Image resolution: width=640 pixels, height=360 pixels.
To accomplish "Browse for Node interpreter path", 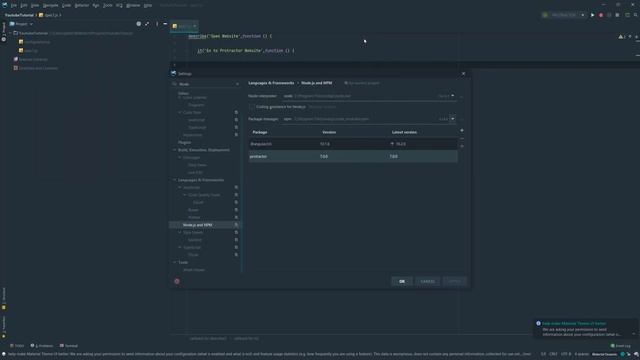I will [462, 96].
